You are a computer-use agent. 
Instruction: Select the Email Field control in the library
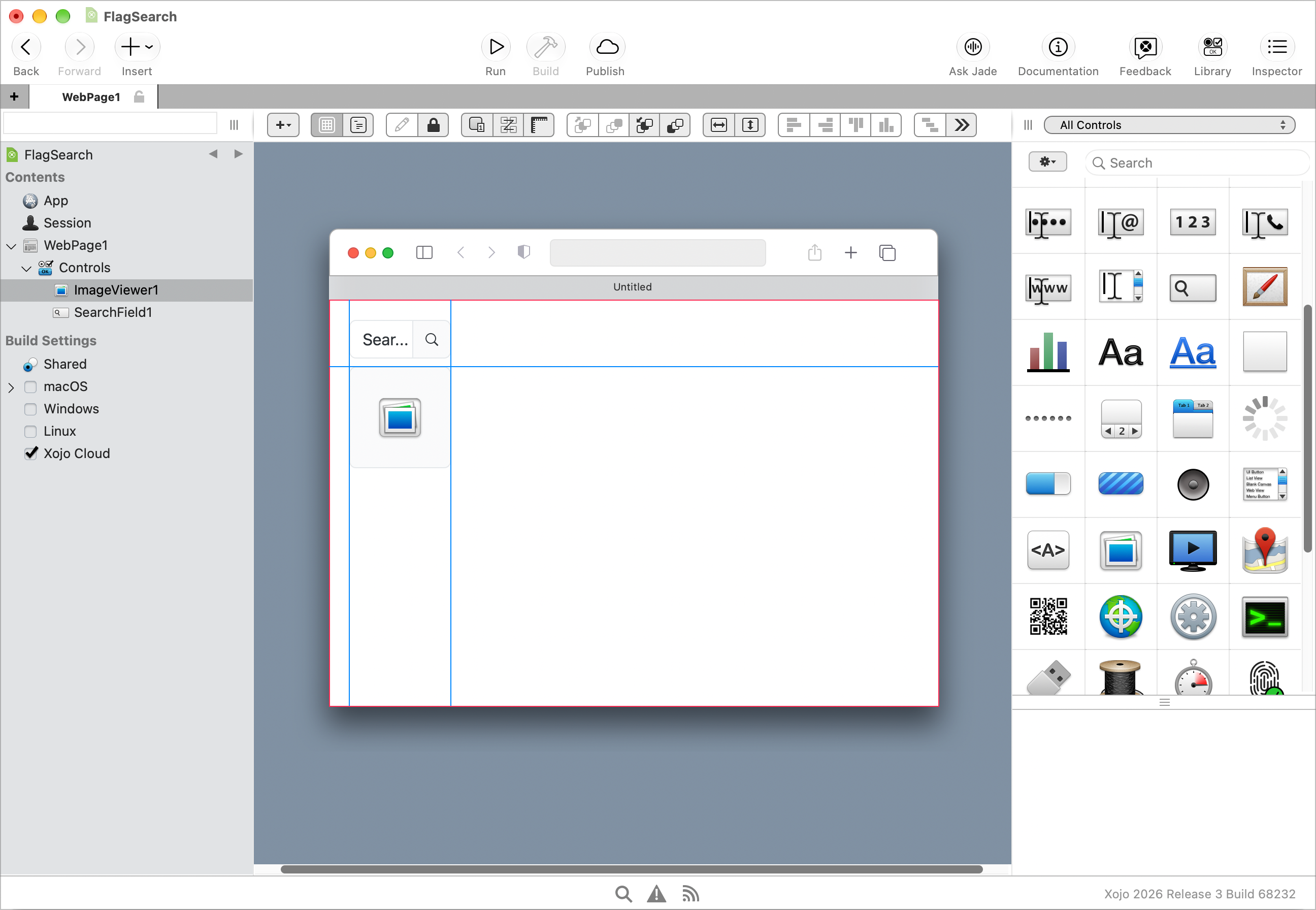tap(1120, 222)
